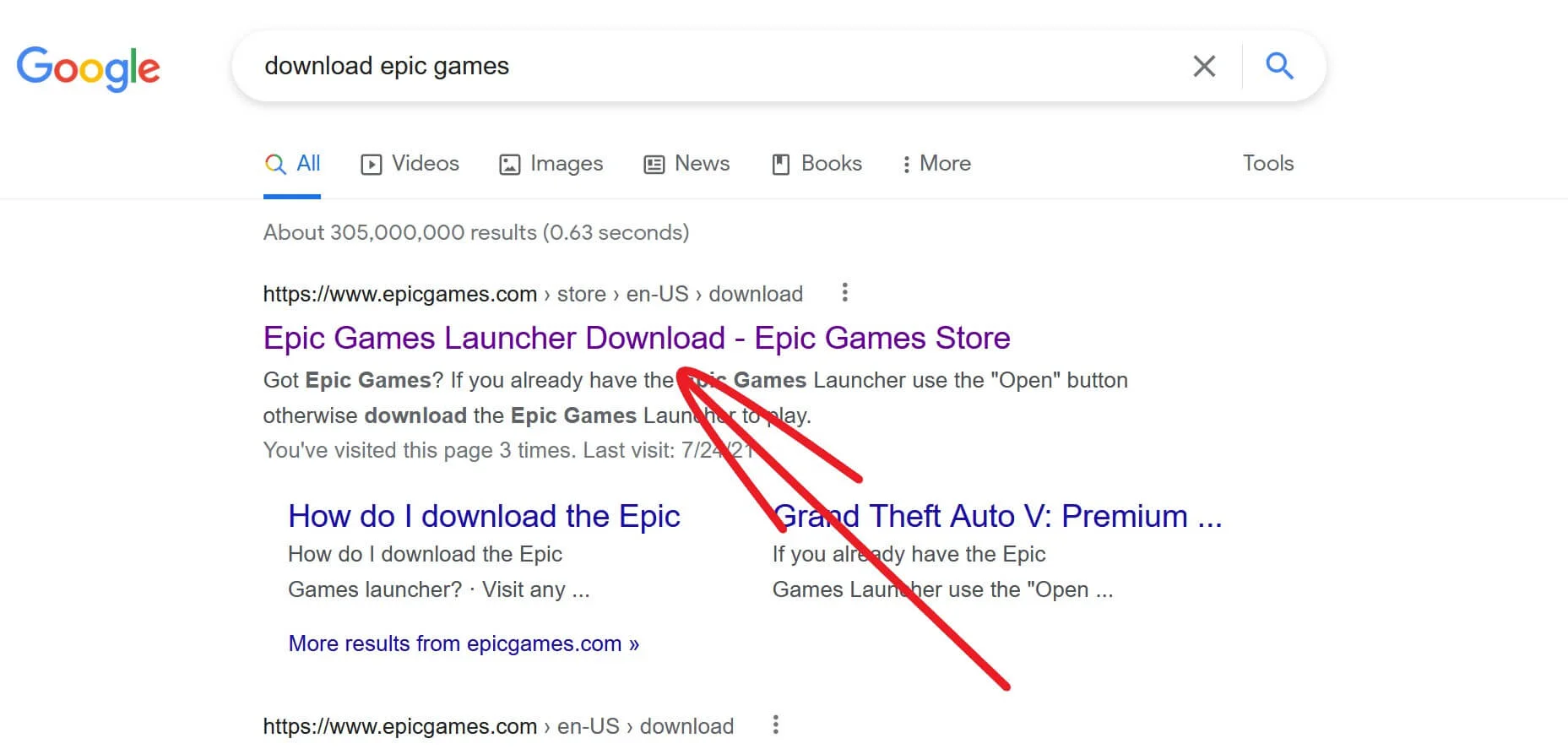The image size is (1568, 749).
Task: Open Epic Games Launcher Download result
Action: click(637, 338)
